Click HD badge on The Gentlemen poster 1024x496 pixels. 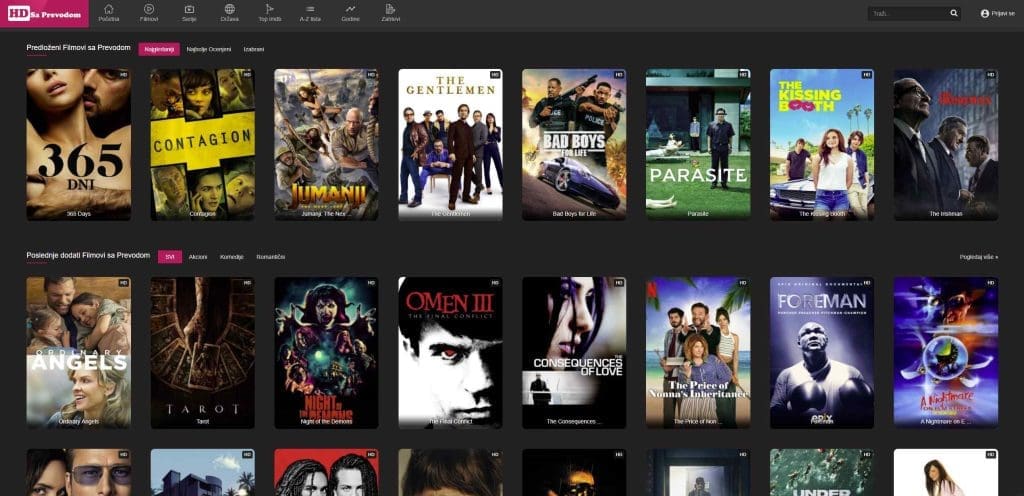(494, 75)
